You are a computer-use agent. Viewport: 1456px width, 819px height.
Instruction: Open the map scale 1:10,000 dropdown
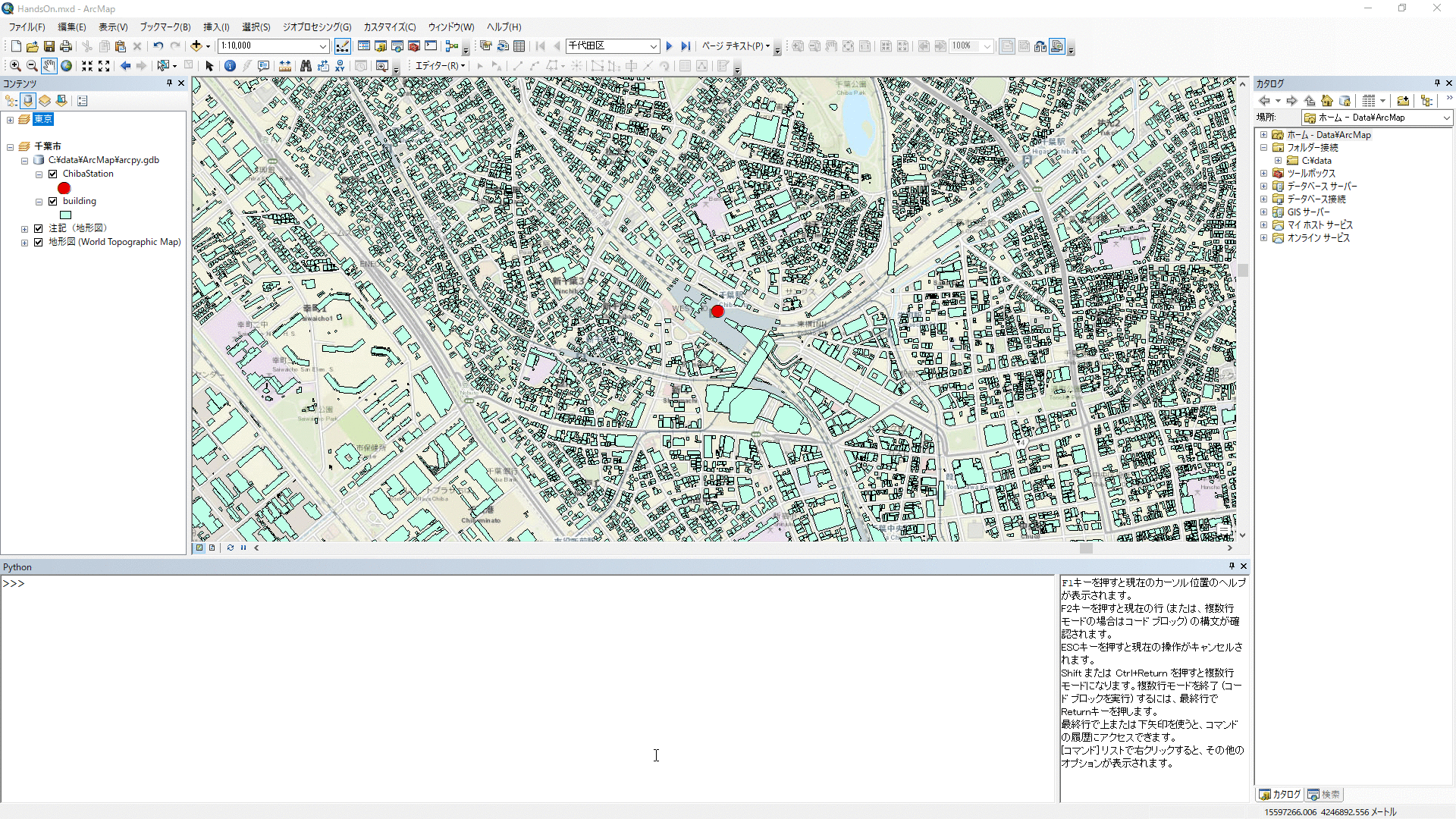(x=322, y=46)
